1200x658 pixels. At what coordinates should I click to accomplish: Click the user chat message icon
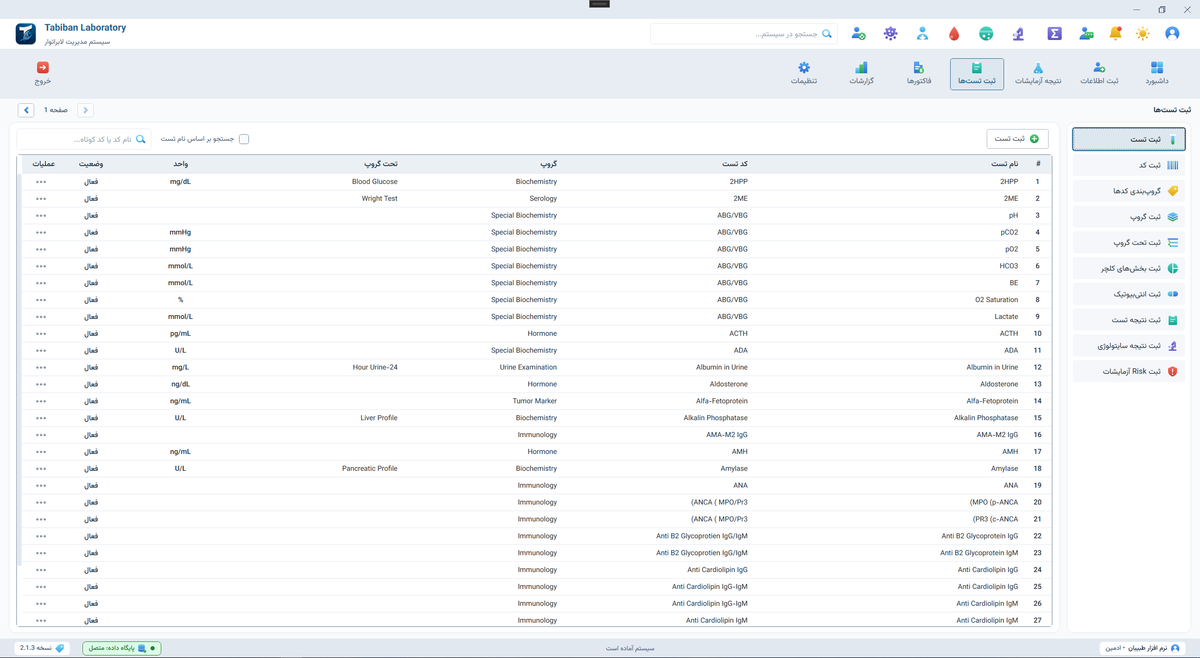1086,33
